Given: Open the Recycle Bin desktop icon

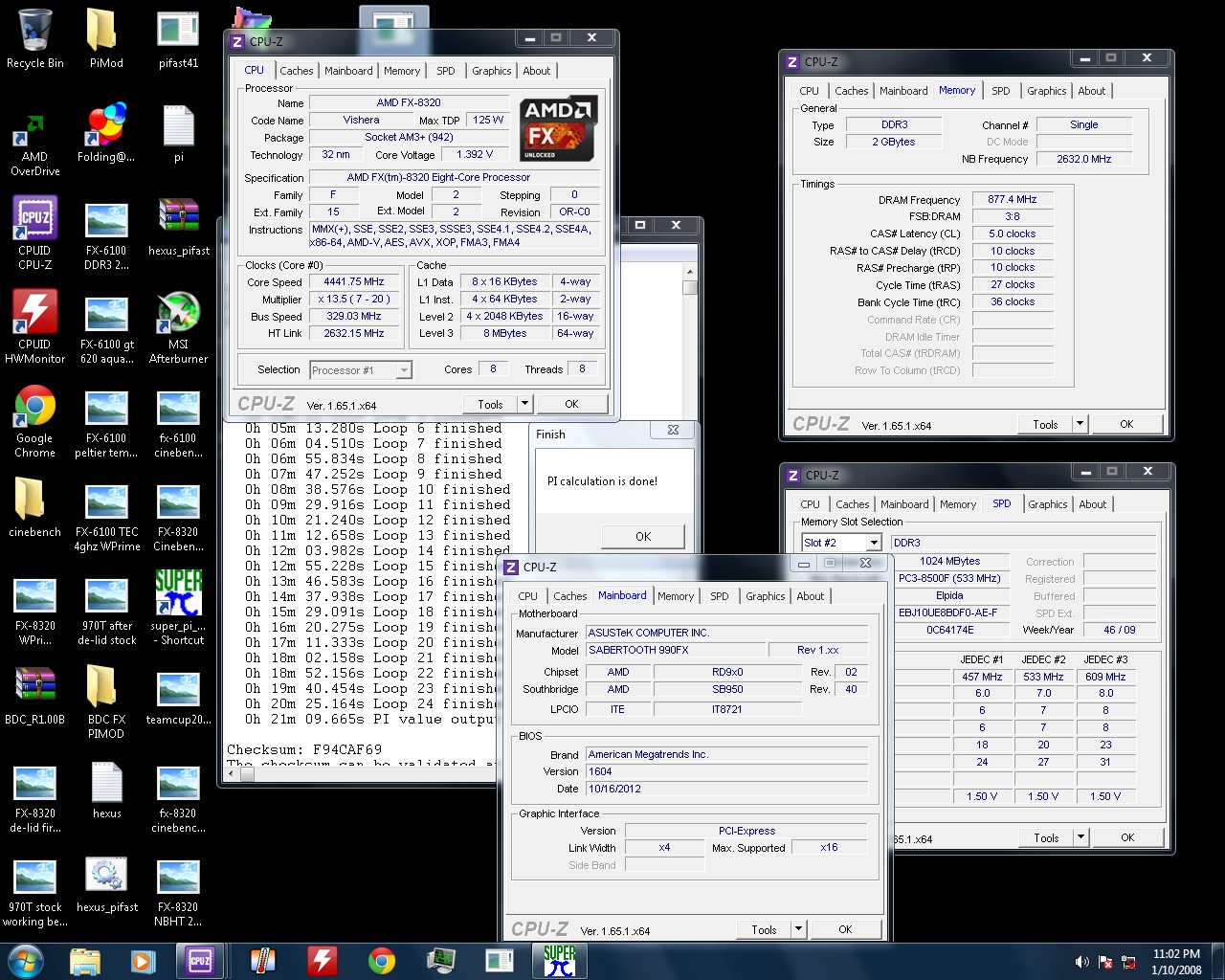Looking at the screenshot, I should 35,38.
